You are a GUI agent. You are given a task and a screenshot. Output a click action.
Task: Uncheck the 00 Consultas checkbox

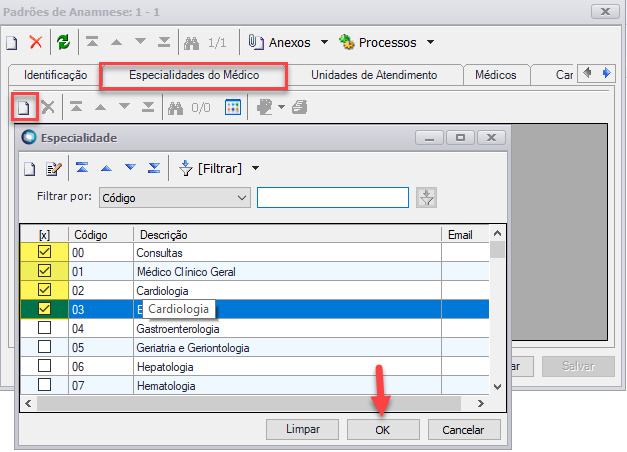44,252
